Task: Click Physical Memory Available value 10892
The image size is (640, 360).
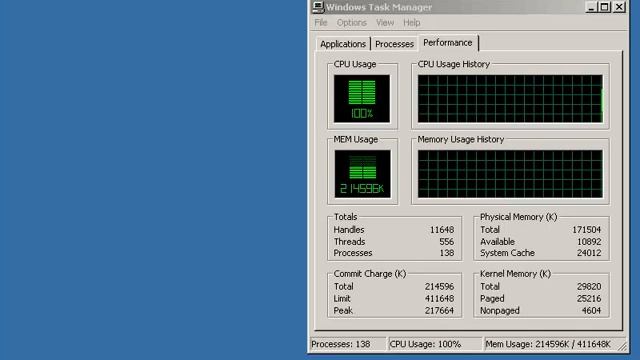Action: click(x=589, y=242)
